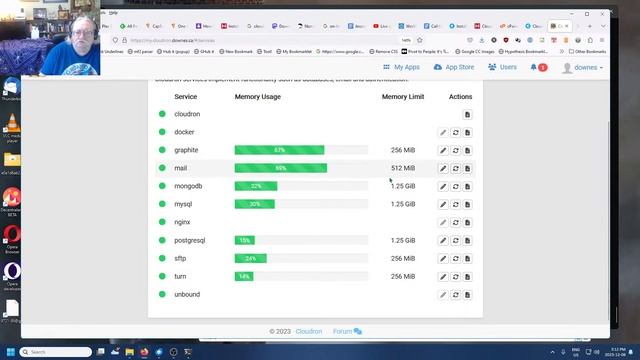Restart the postgresql service

[456, 240]
